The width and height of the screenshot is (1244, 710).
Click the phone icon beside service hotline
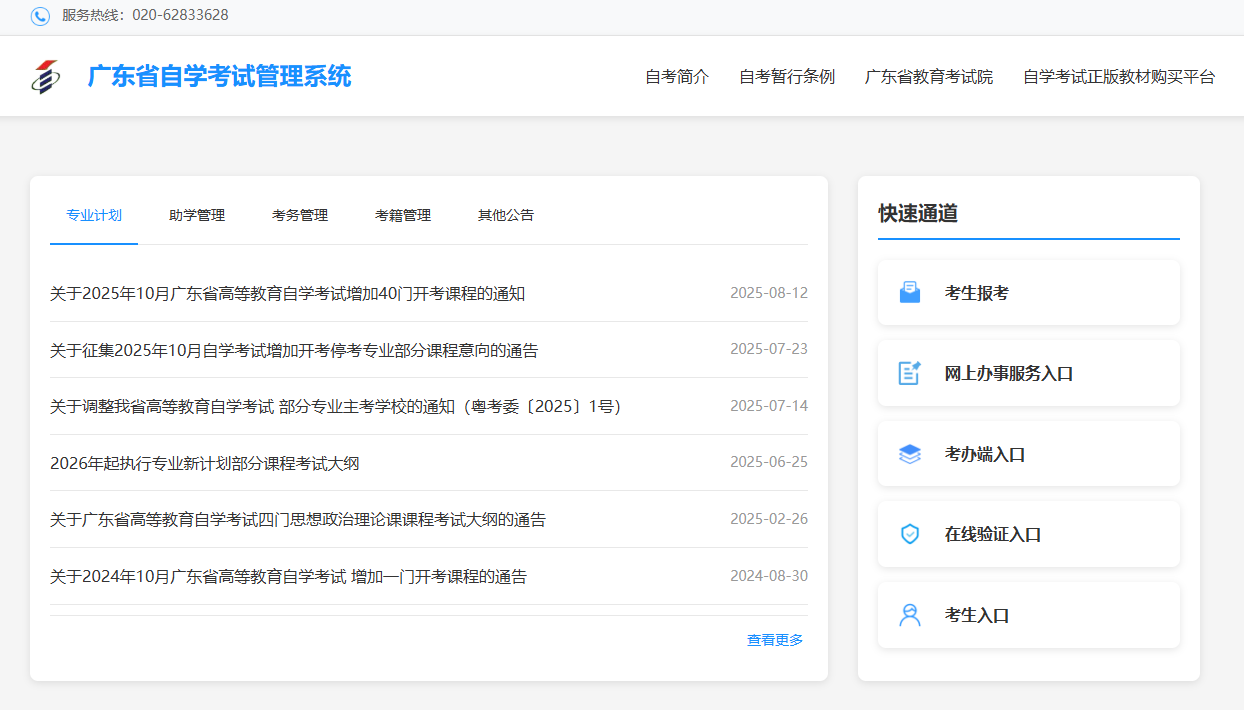[x=40, y=16]
